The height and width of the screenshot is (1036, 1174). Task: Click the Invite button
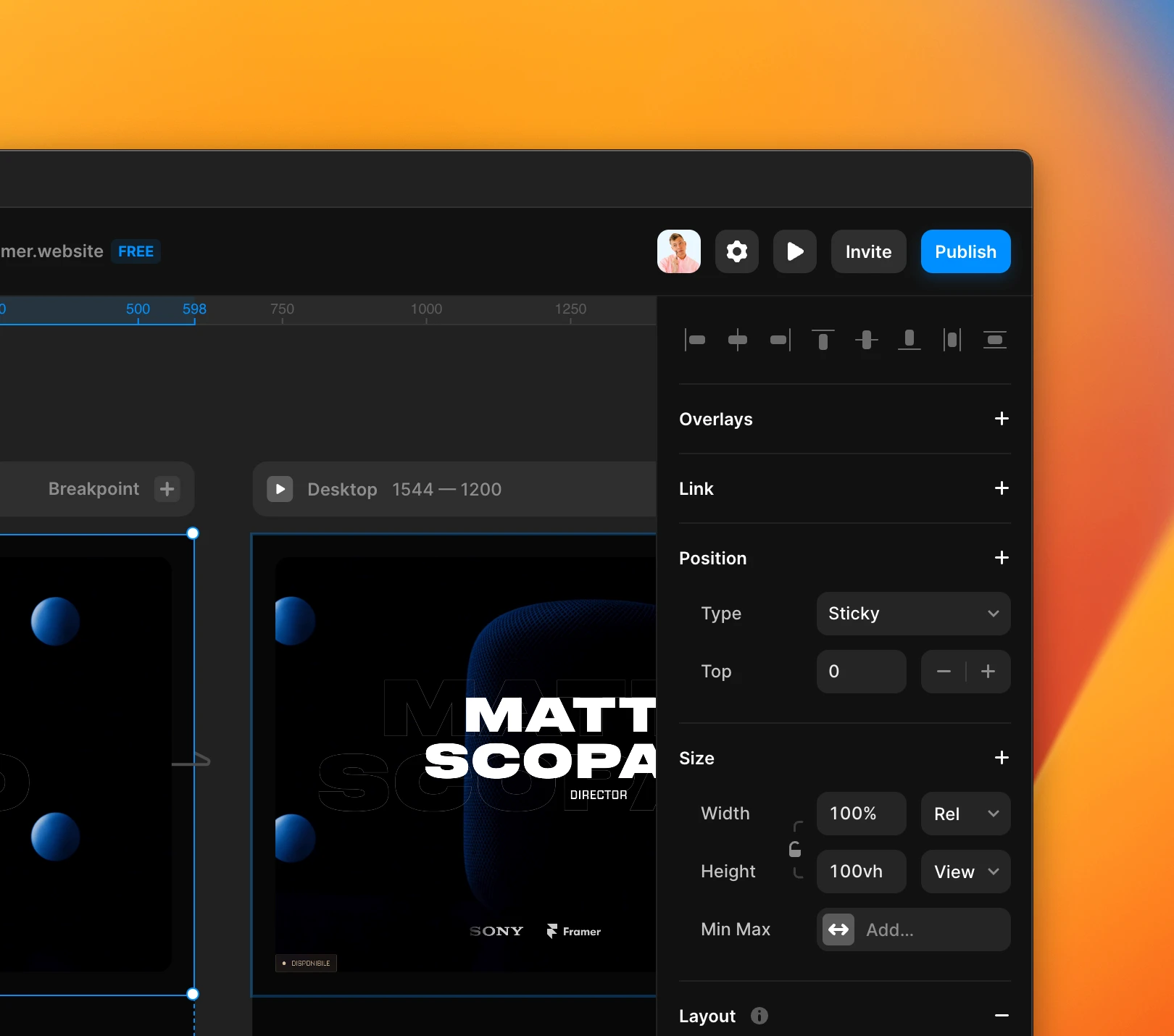[868, 251]
